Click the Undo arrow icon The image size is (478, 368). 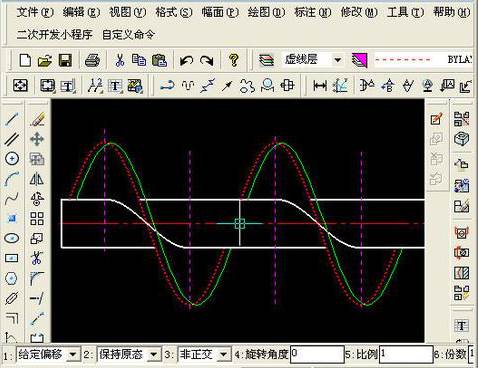[186, 60]
